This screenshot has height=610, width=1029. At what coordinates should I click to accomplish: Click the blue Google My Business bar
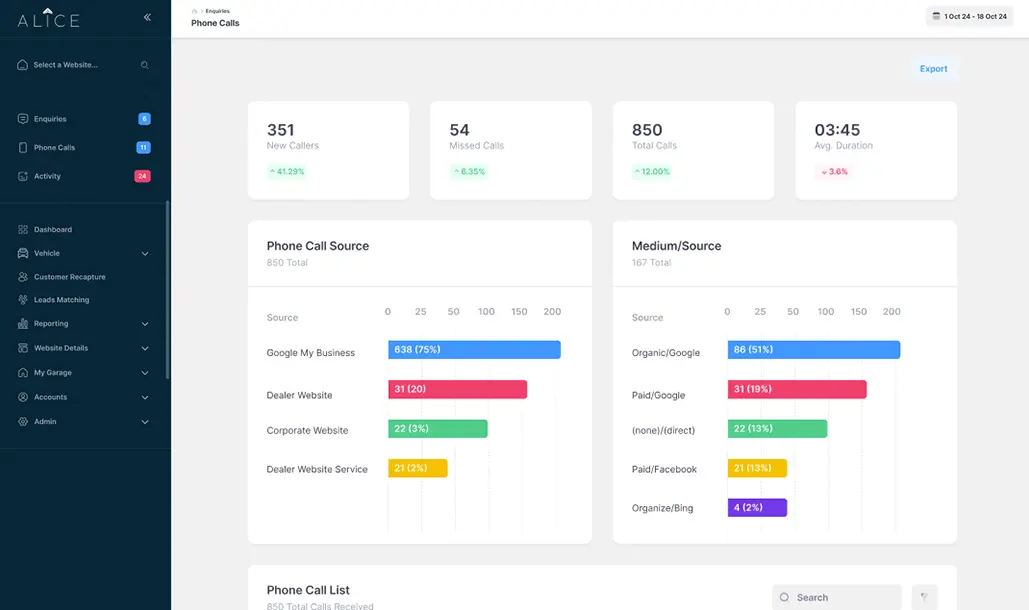click(x=474, y=350)
